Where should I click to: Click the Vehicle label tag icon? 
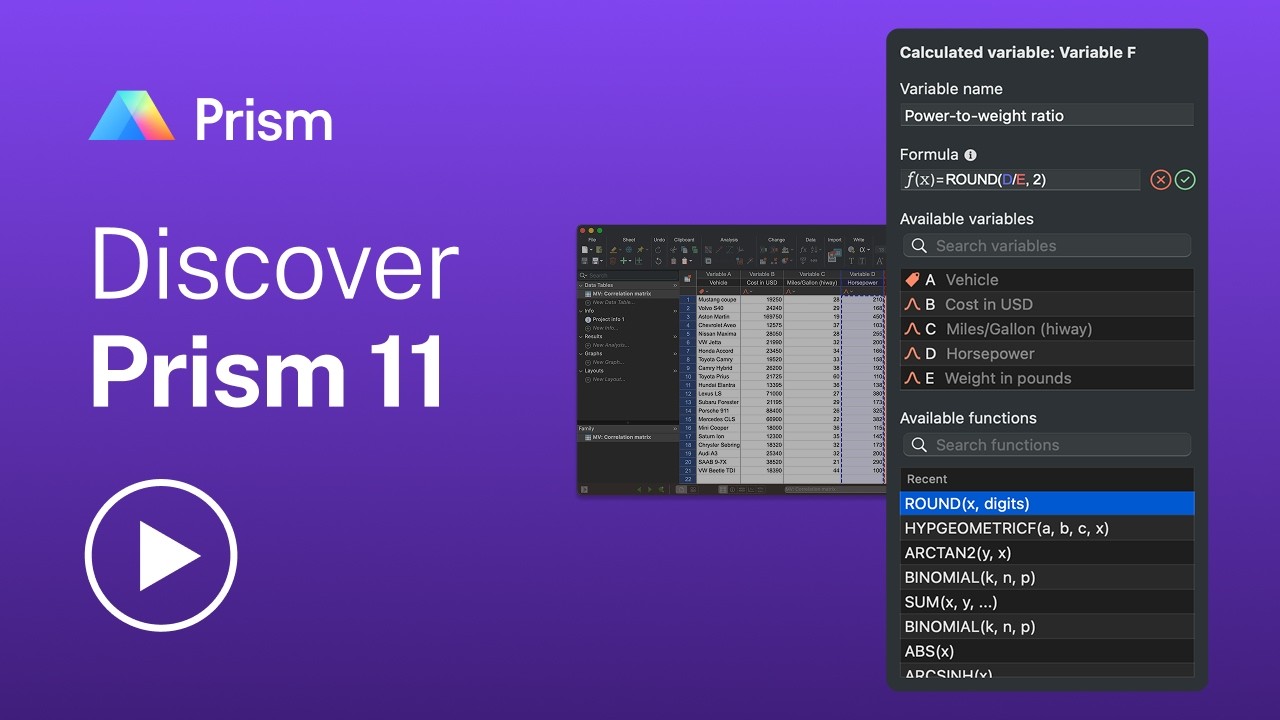912,280
